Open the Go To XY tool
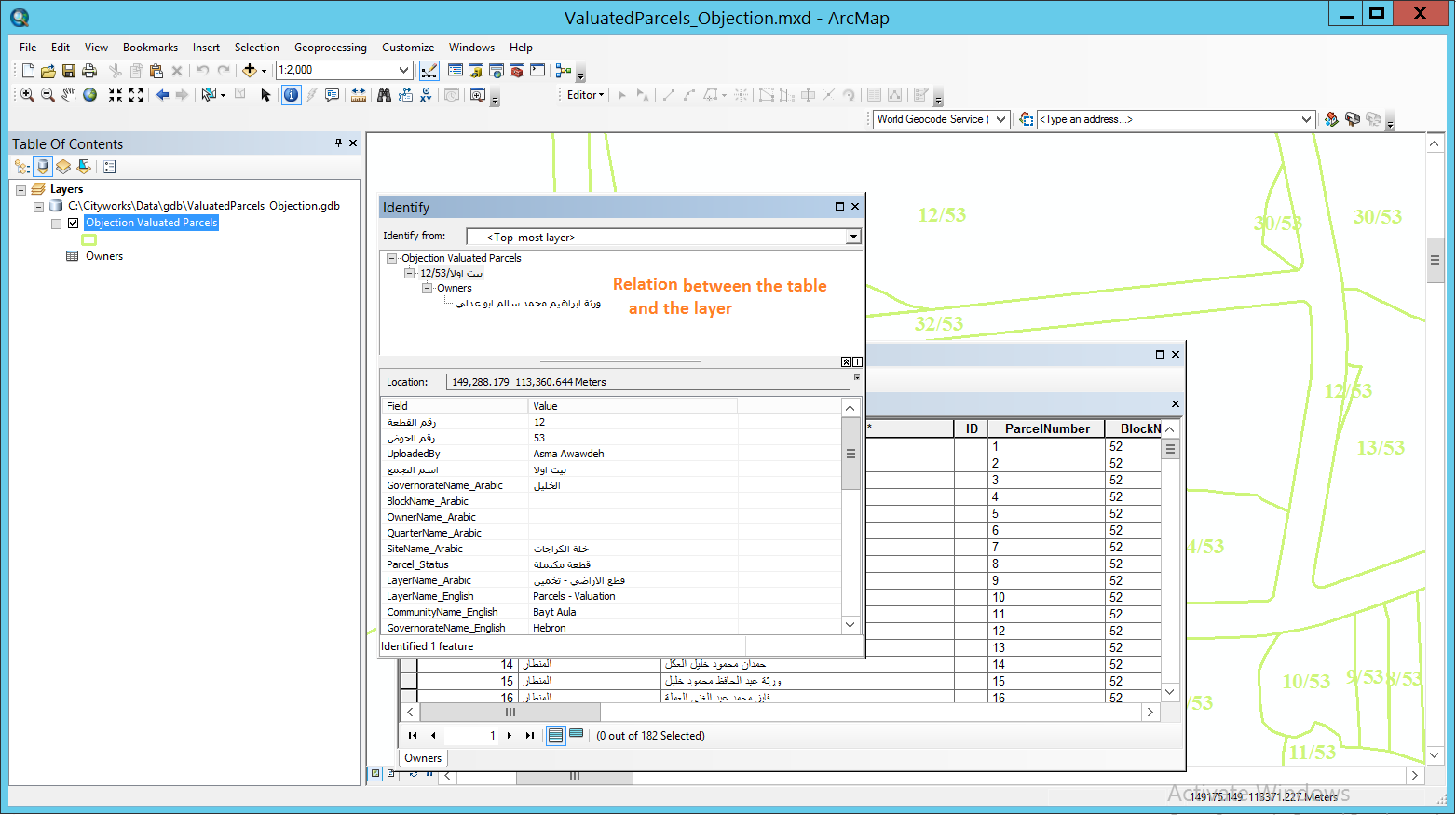 tap(426, 95)
